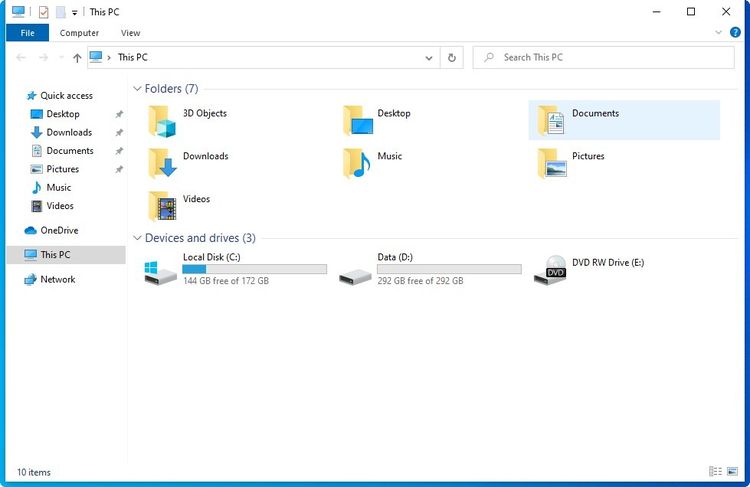Collapse the Folders (7) group

(137, 89)
